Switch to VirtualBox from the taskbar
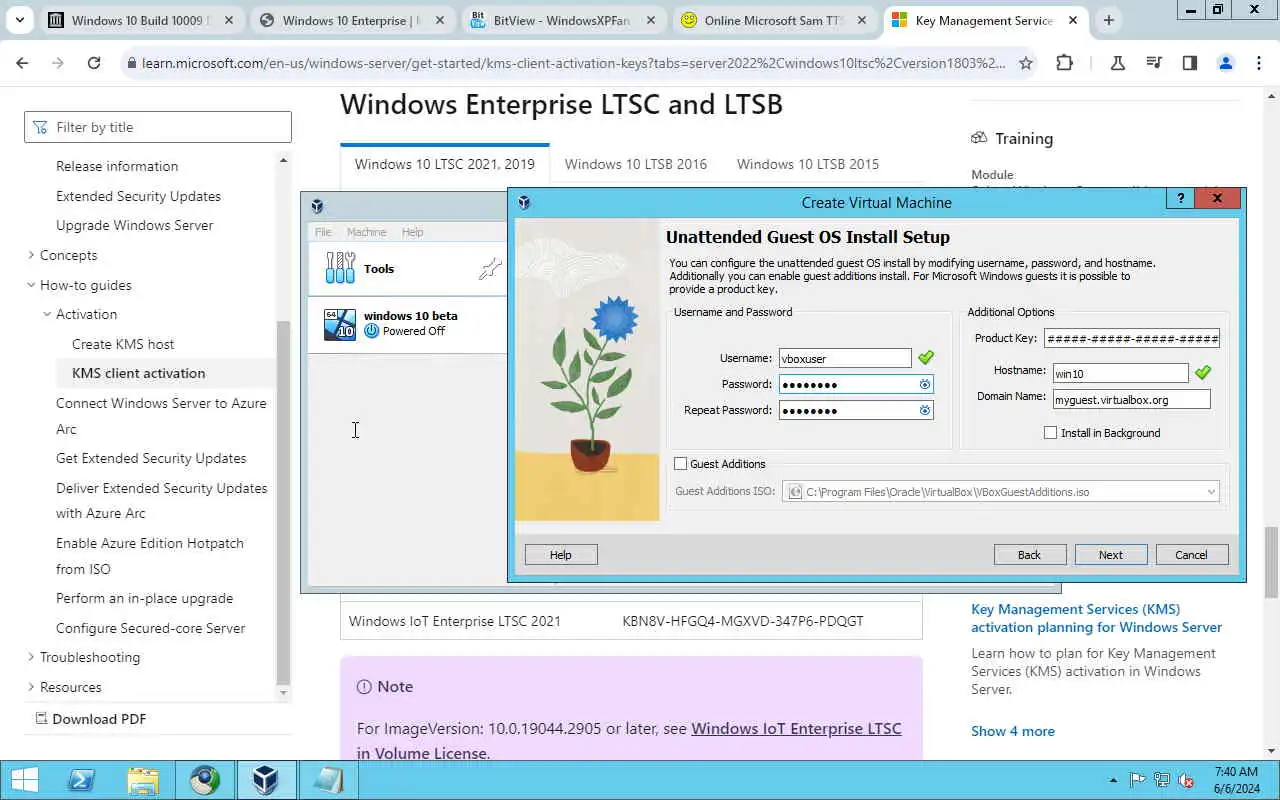The image size is (1280, 800). pos(265,780)
